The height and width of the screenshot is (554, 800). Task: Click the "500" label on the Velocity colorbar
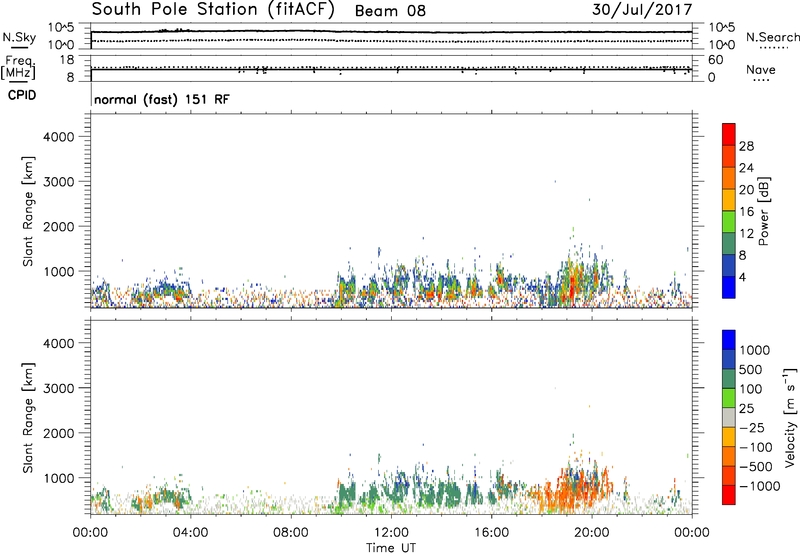753,370
